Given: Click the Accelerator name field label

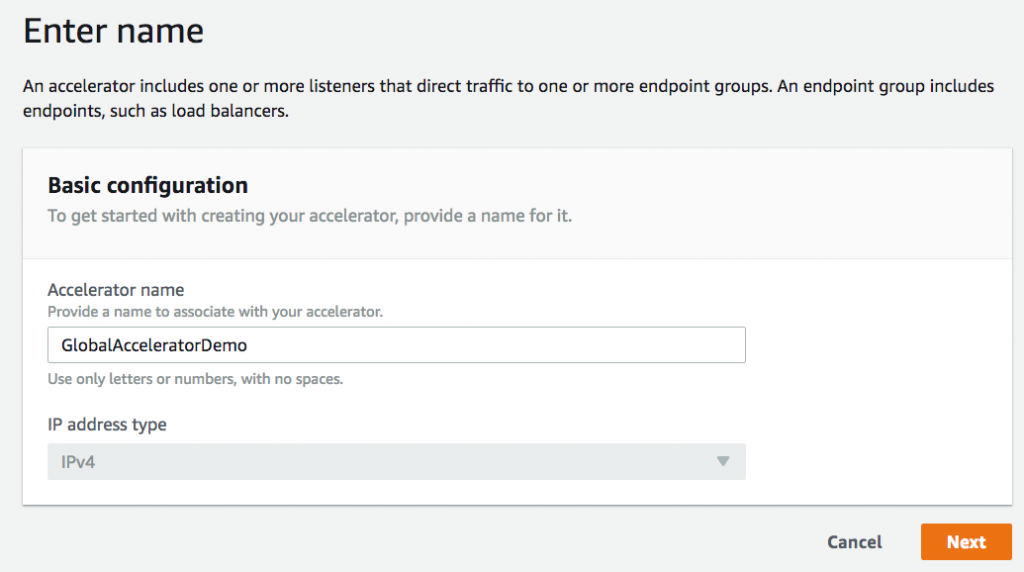Looking at the screenshot, I should [x=116, y=290].
